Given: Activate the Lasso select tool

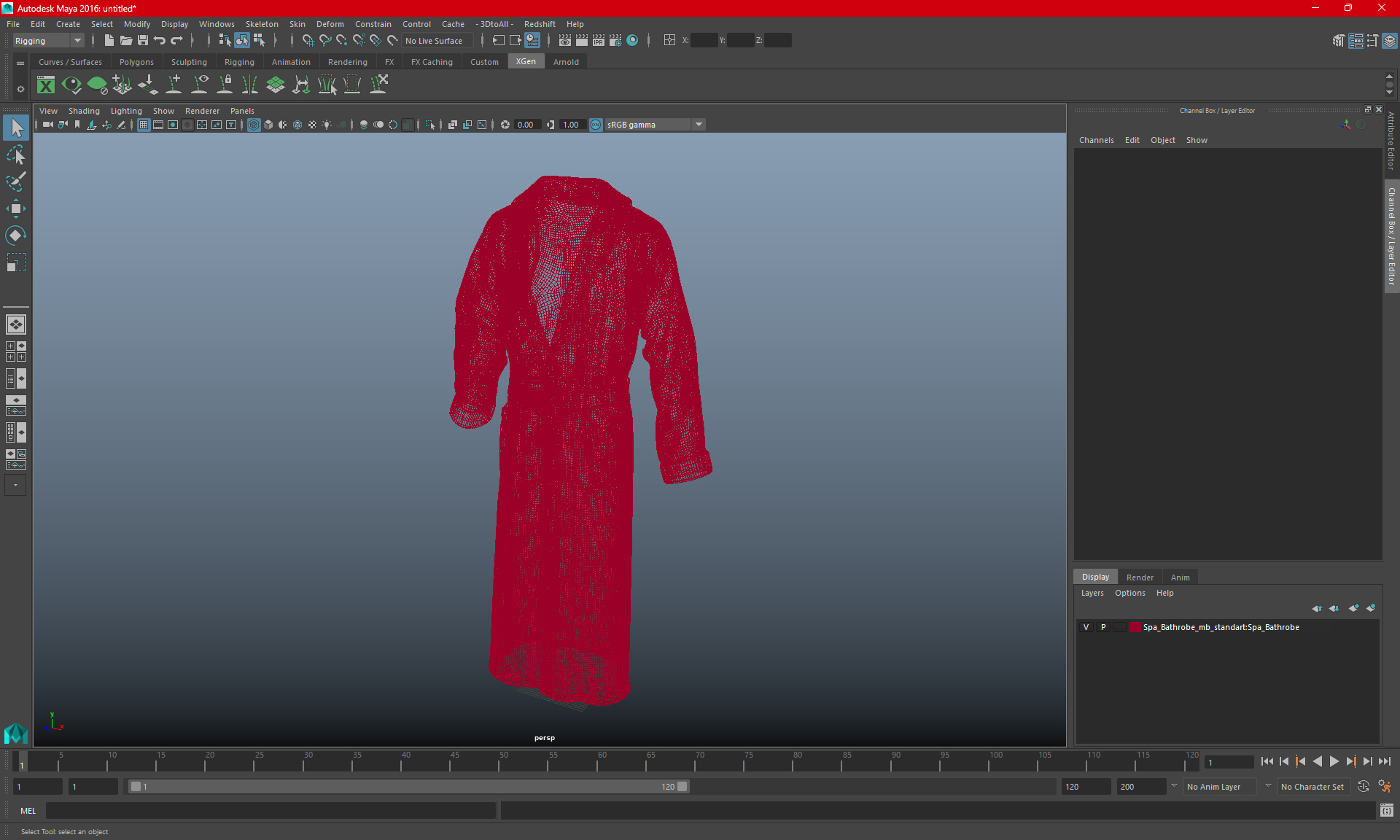Looking at the screenshot, I should (x=16, y=155).
